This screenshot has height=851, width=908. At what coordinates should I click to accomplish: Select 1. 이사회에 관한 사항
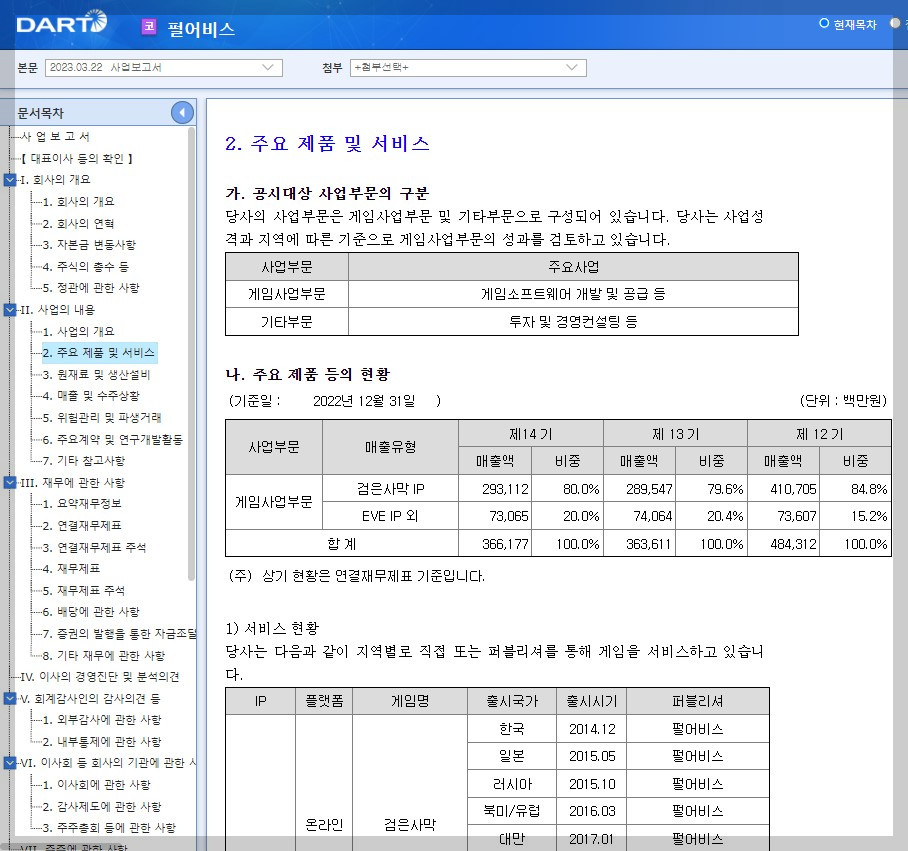point(97,785)
